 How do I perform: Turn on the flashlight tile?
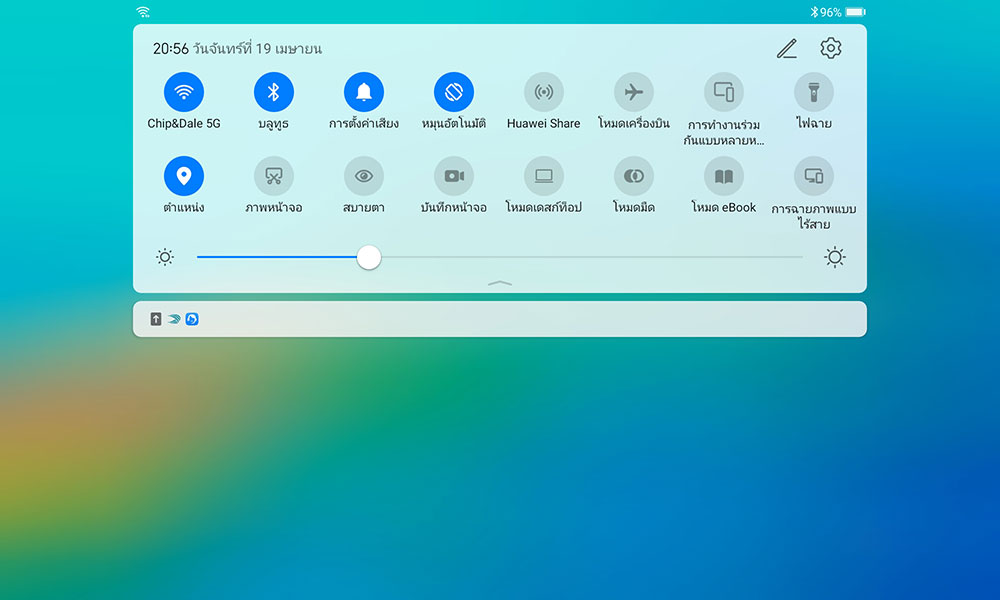click(x=813, y=92)
